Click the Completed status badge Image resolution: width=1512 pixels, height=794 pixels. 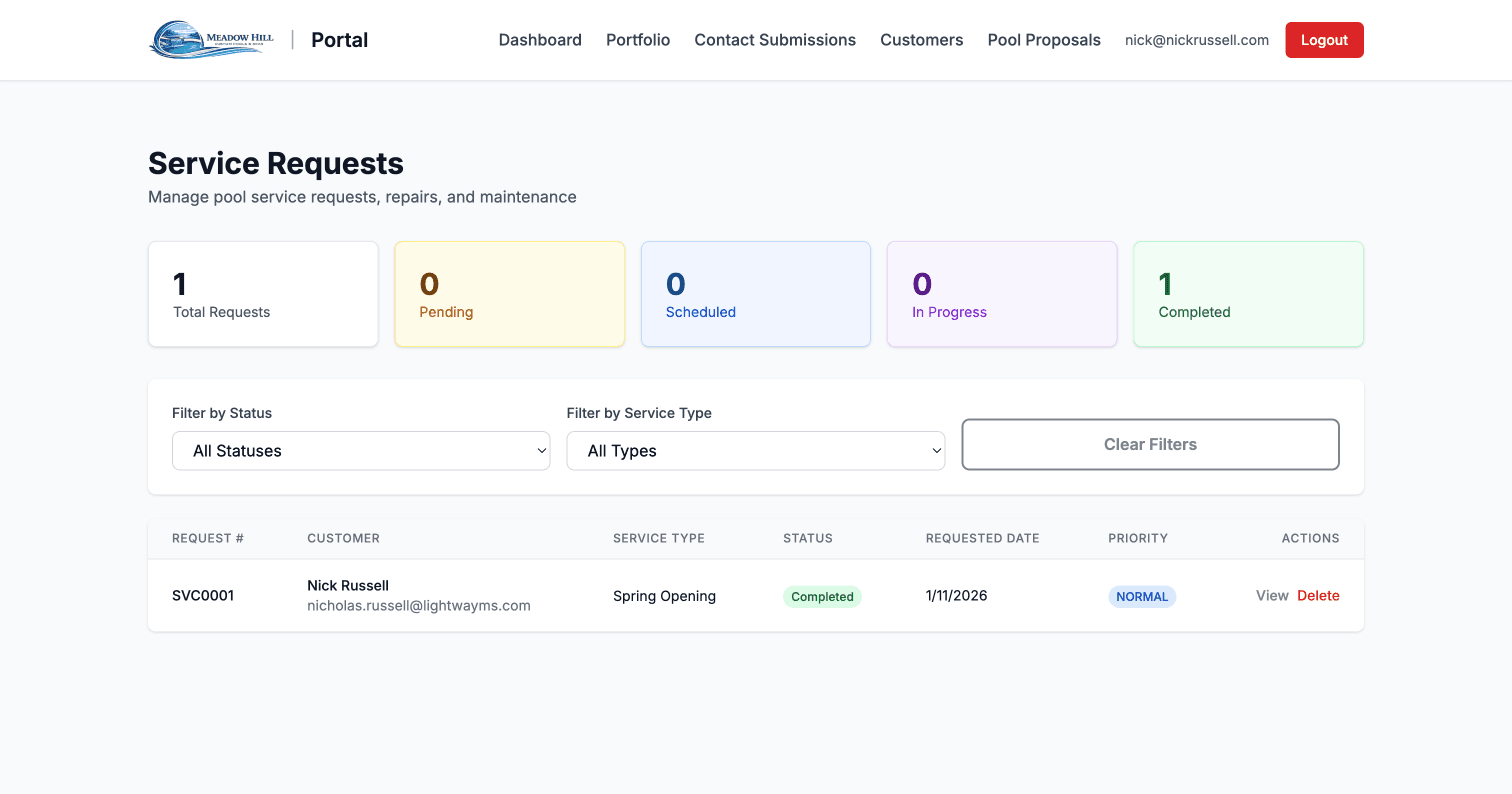(x=822, y=596)
